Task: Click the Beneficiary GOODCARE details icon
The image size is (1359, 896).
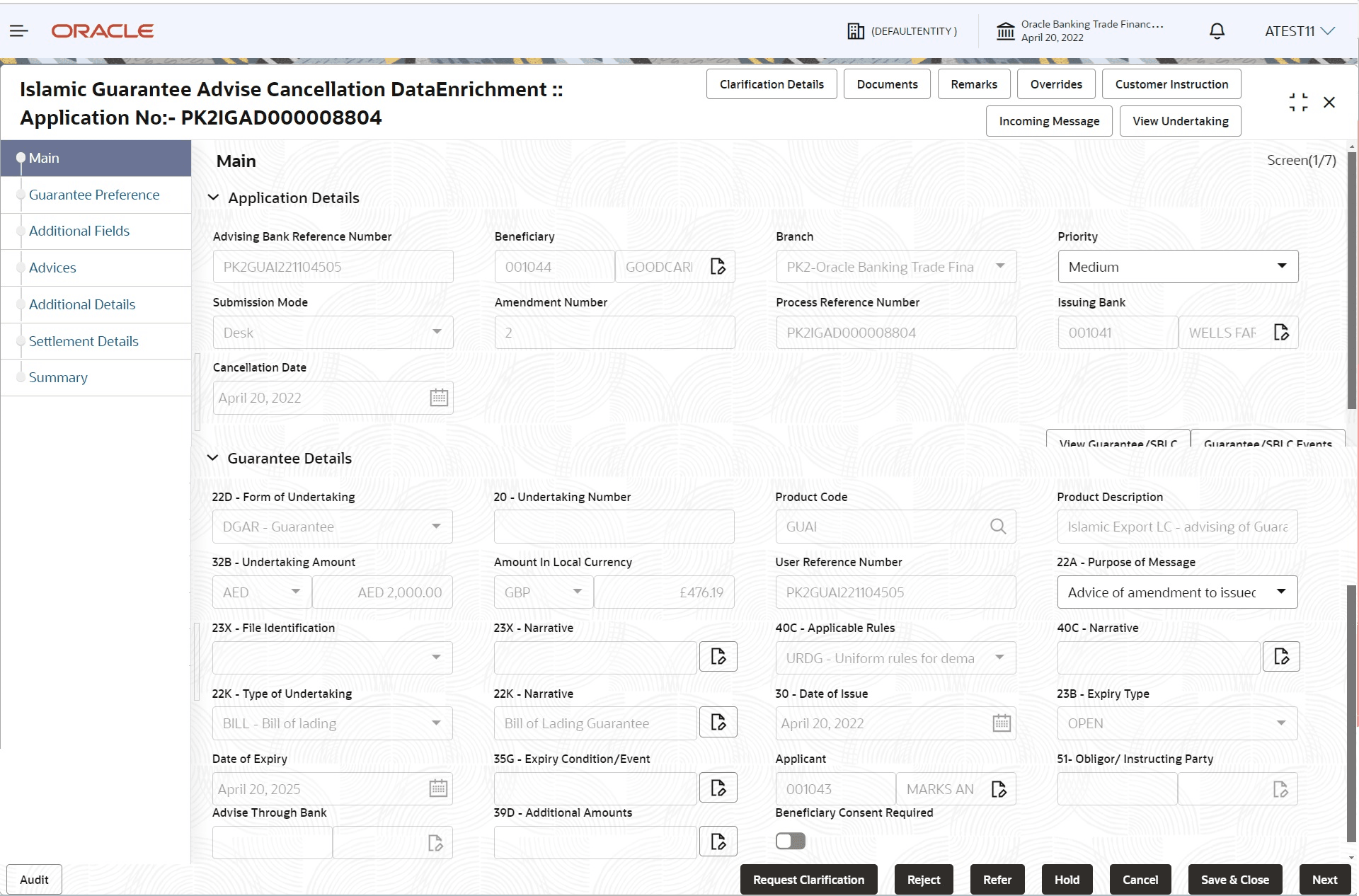Action: tap(718, 266)
